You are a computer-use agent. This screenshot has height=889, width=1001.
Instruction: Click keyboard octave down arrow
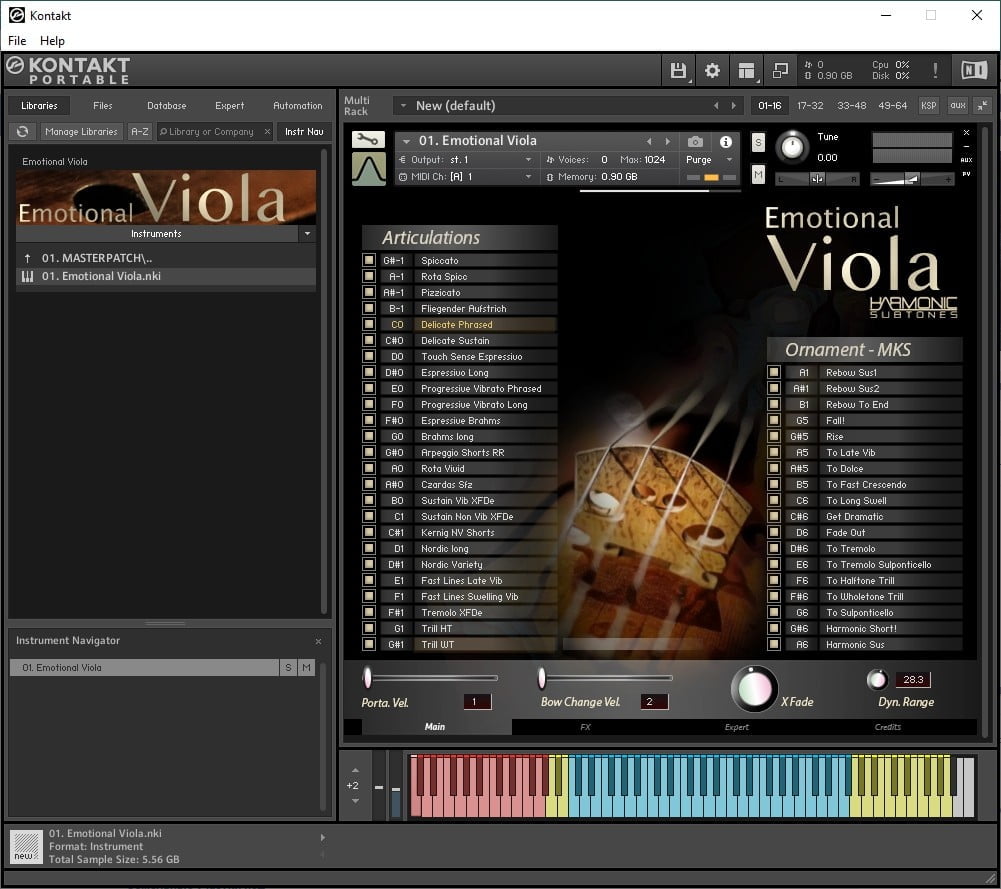(356, 801)
